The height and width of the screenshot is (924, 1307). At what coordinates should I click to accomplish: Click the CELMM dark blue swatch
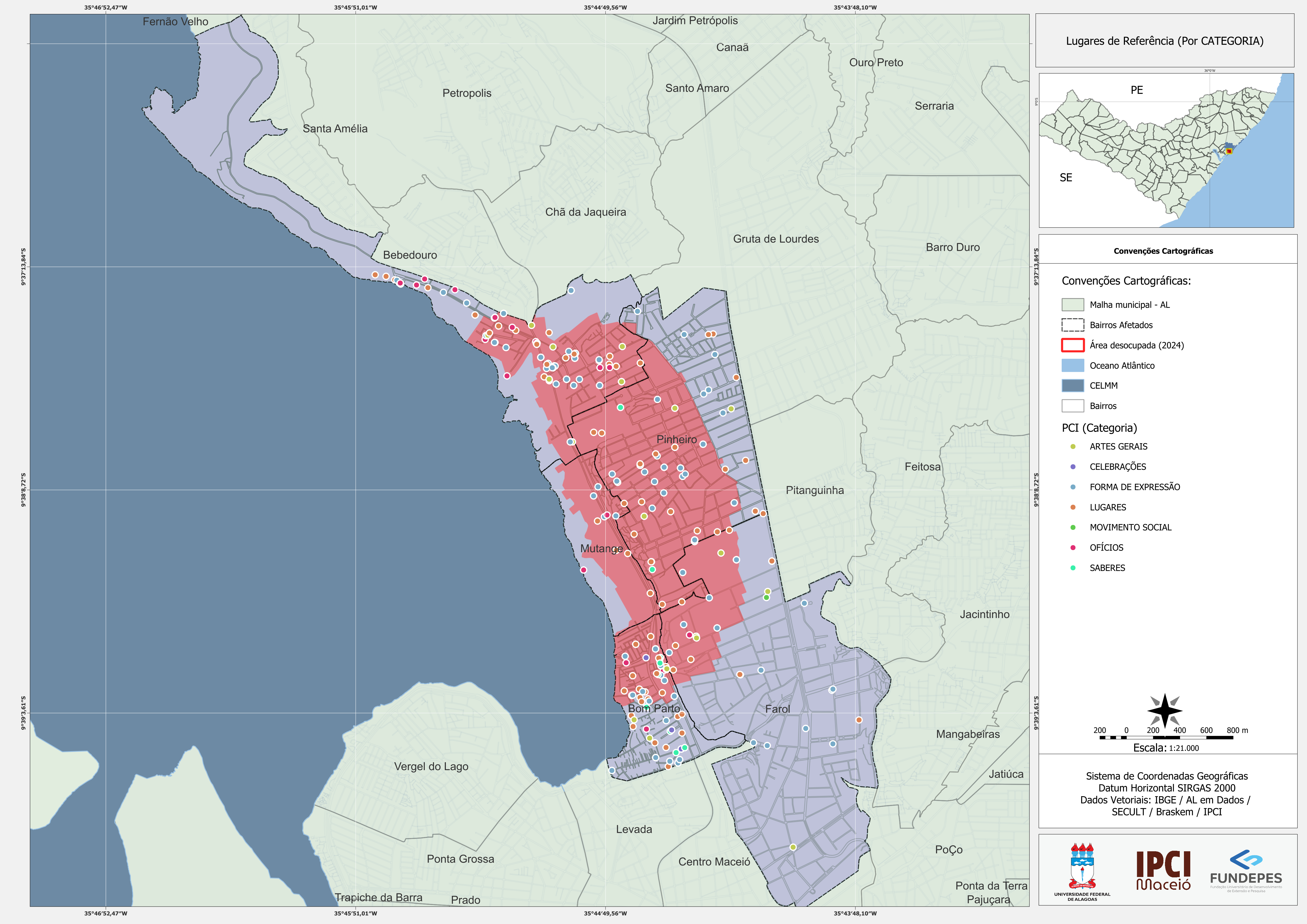coord(1072,385)
